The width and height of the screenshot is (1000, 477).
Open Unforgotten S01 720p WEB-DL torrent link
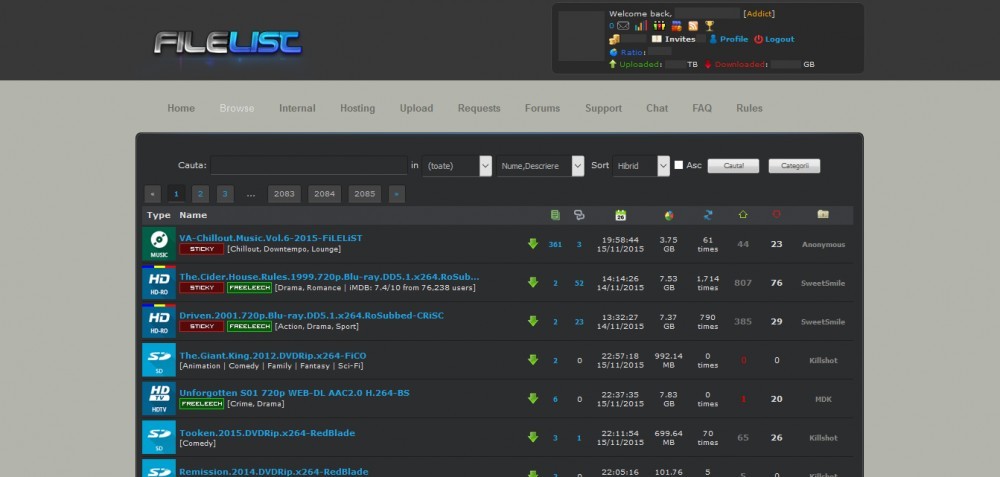(x=294, y=393)
